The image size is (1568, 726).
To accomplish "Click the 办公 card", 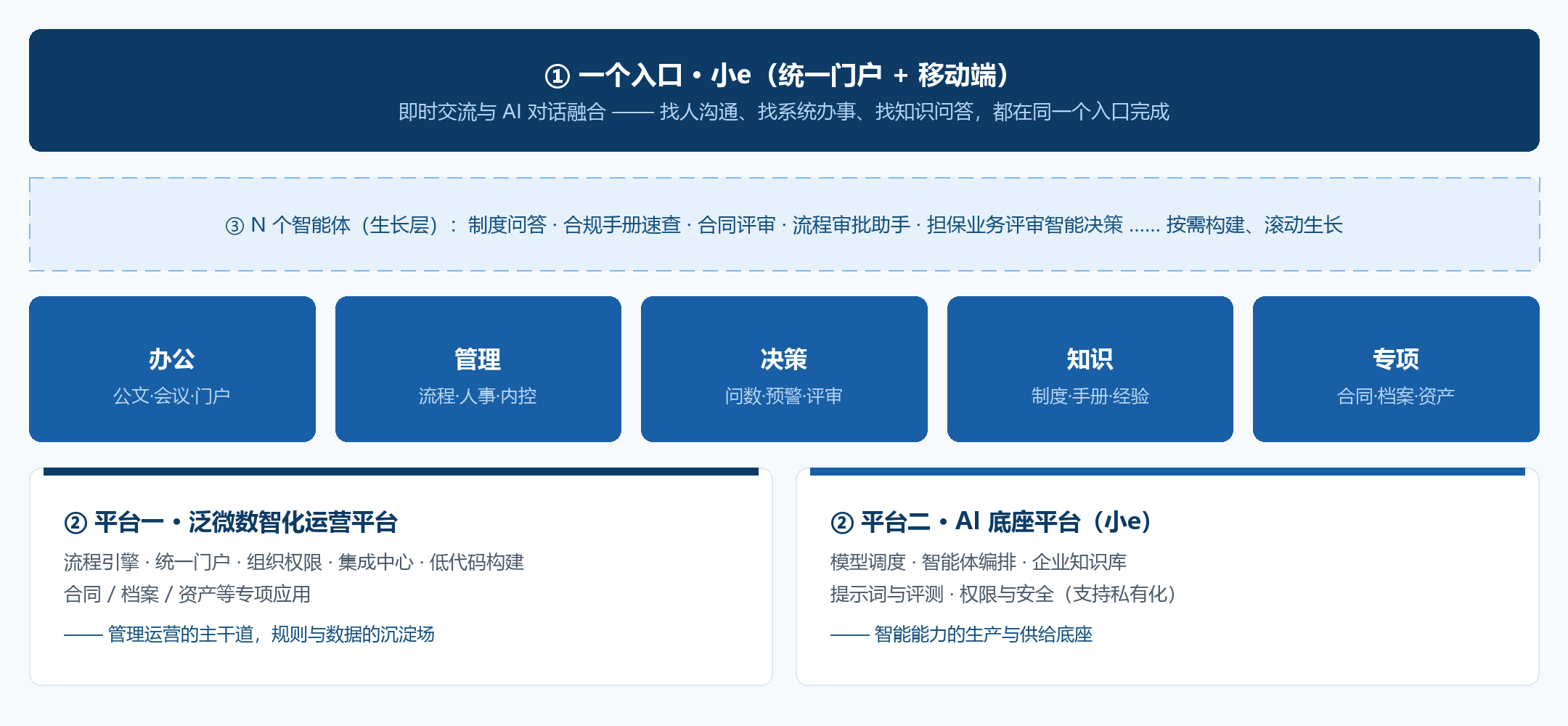I will (x=172, y=369).
